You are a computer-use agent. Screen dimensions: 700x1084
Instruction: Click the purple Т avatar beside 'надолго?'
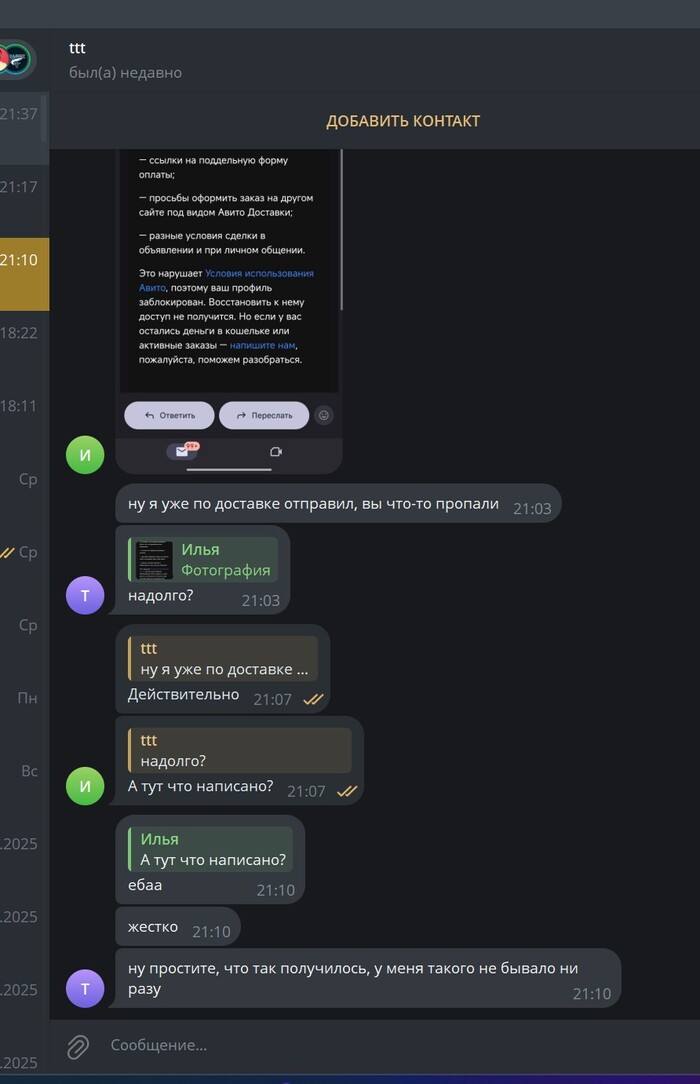tap(85, 595)
